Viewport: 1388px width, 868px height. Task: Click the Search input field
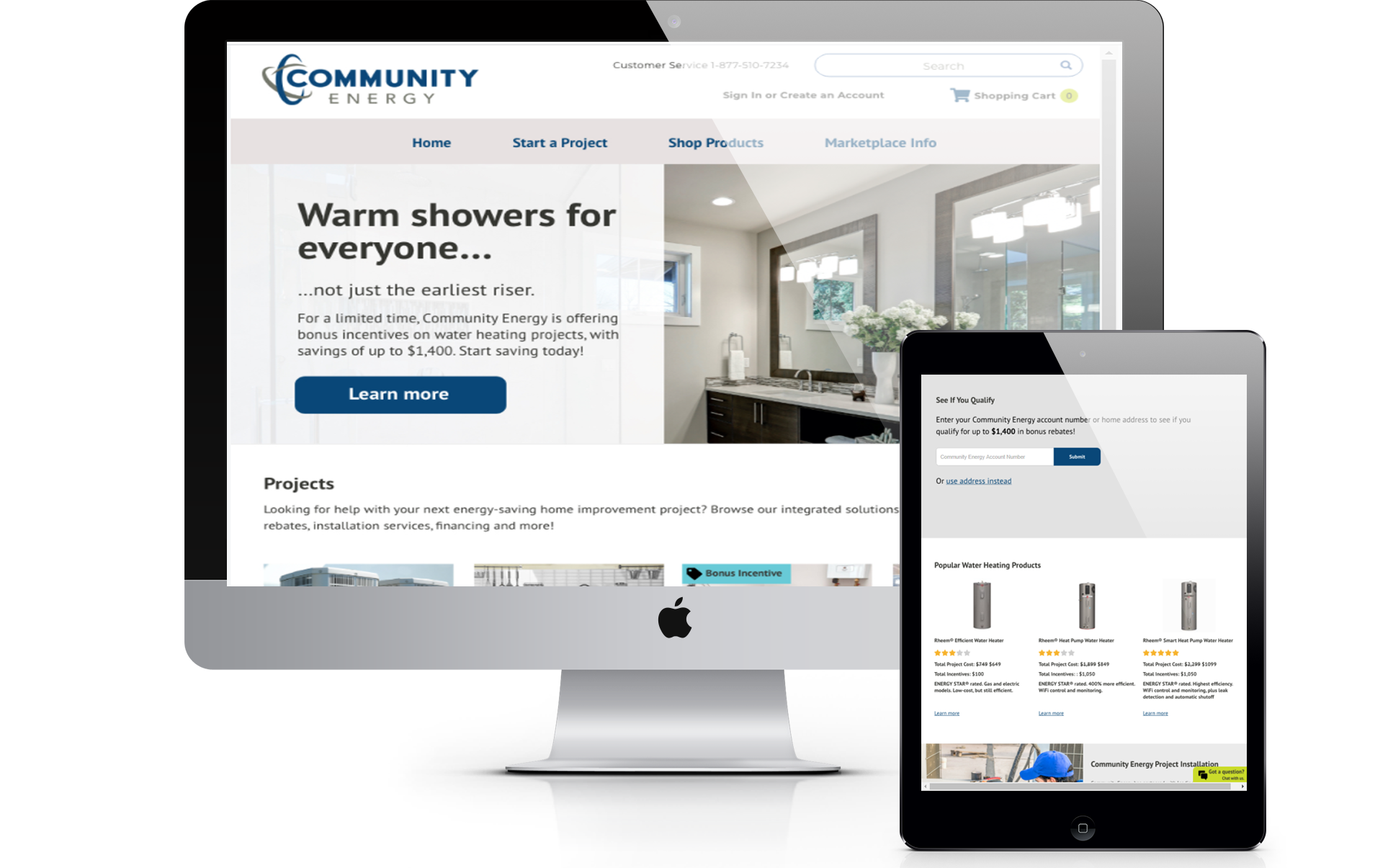[945, 65]
